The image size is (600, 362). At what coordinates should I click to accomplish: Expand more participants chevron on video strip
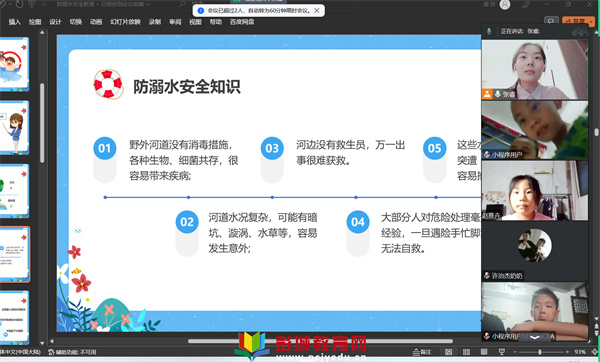[535, 337]
